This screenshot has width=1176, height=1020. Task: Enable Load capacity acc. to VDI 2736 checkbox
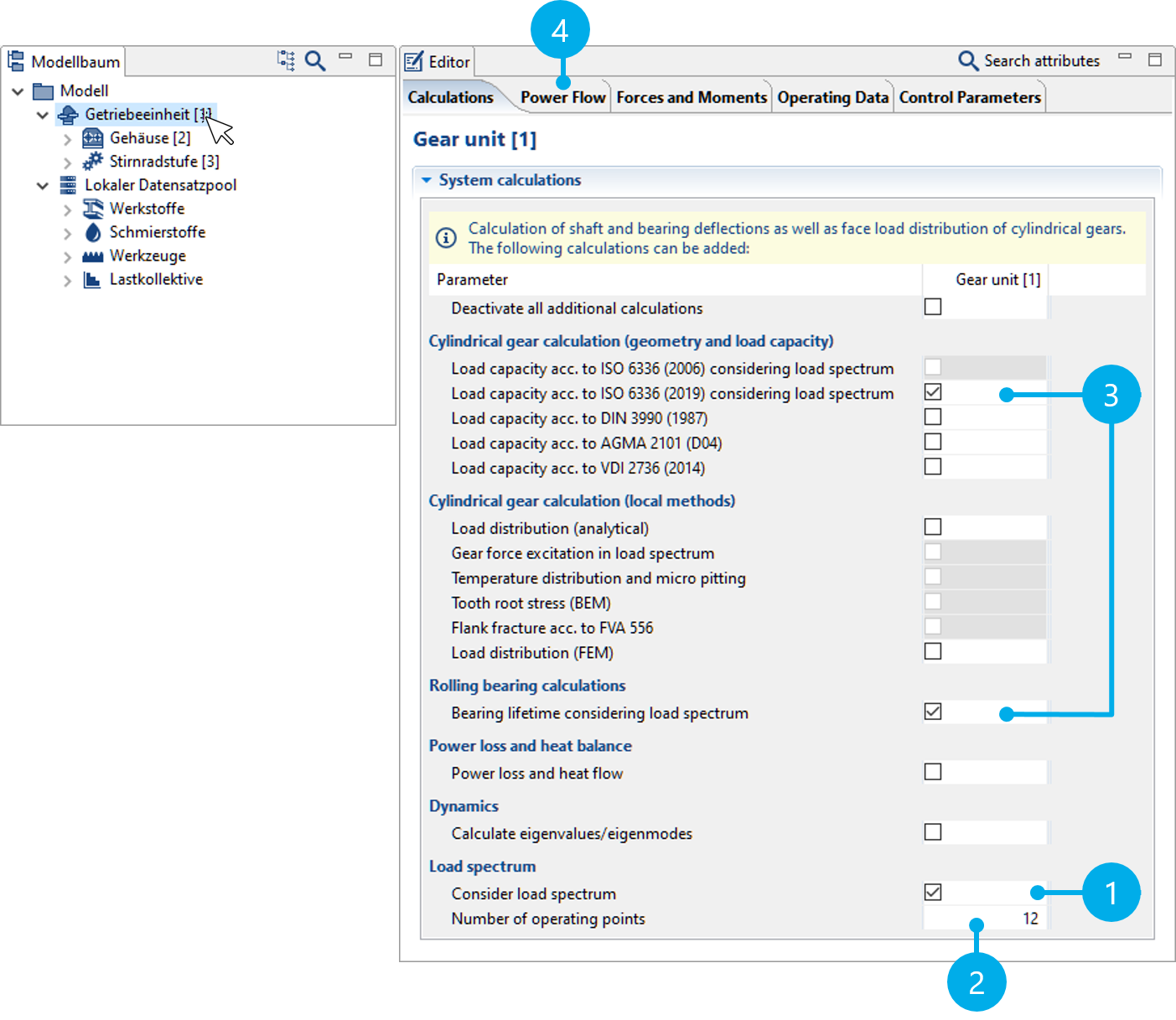click(x=933, y=466)
